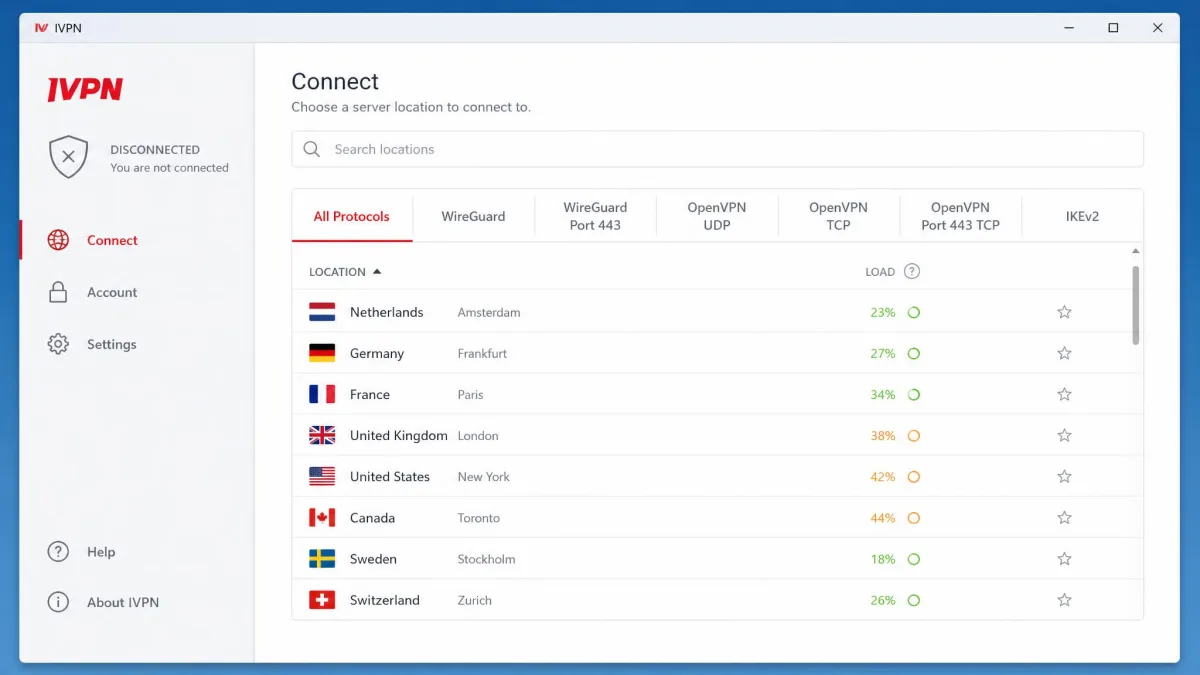
Task: Favorite the Canada Toronto server star
Action: point(1064,518)
